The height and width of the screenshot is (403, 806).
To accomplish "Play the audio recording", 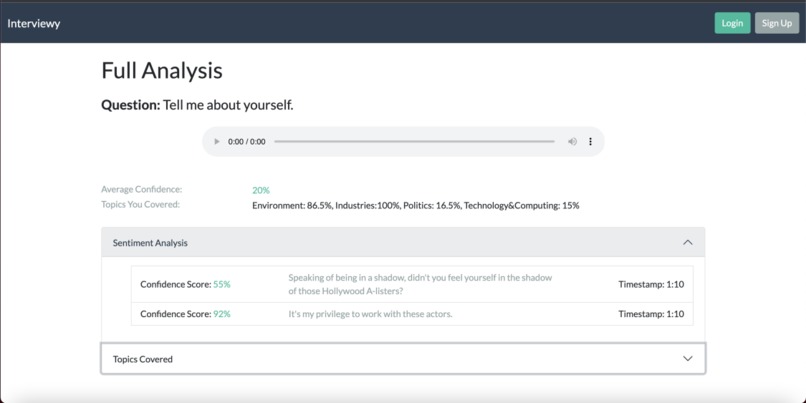I will [x=216, y=141].
